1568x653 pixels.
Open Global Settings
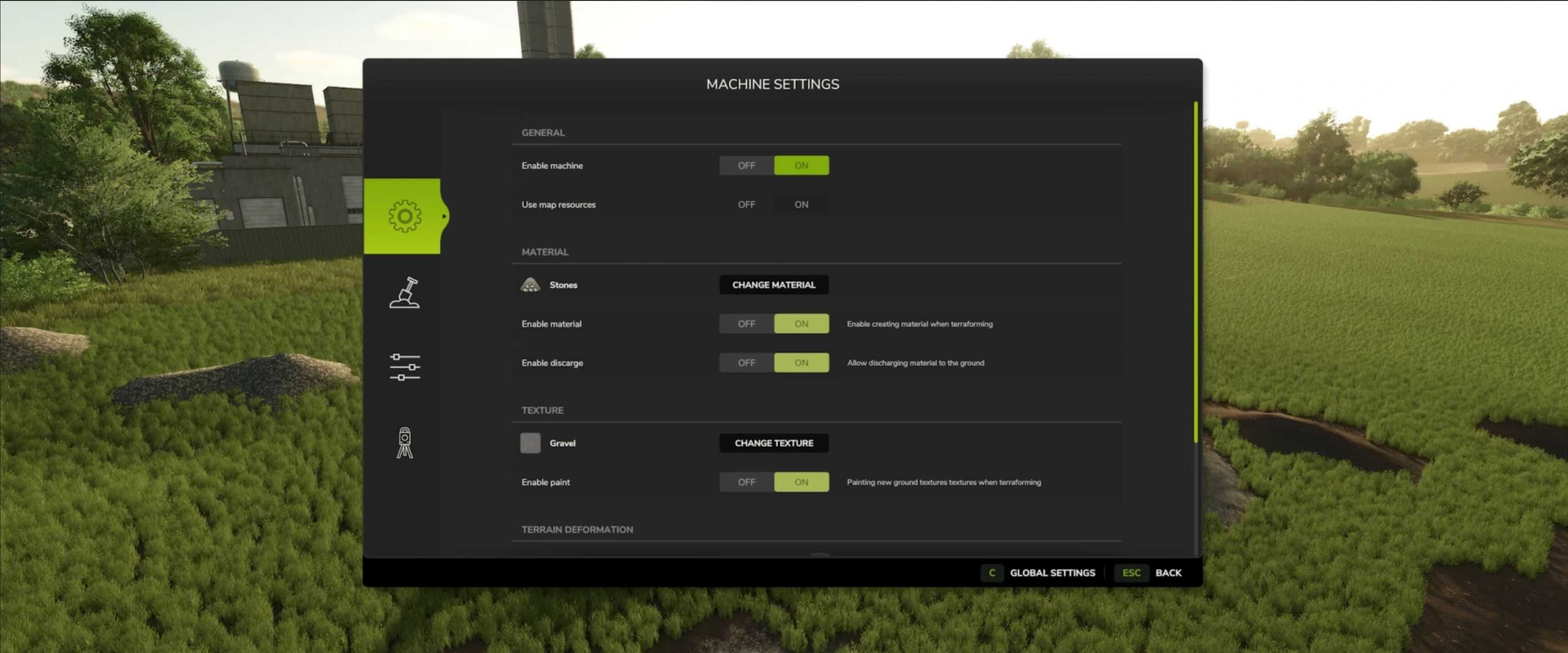coord(1052,572)
